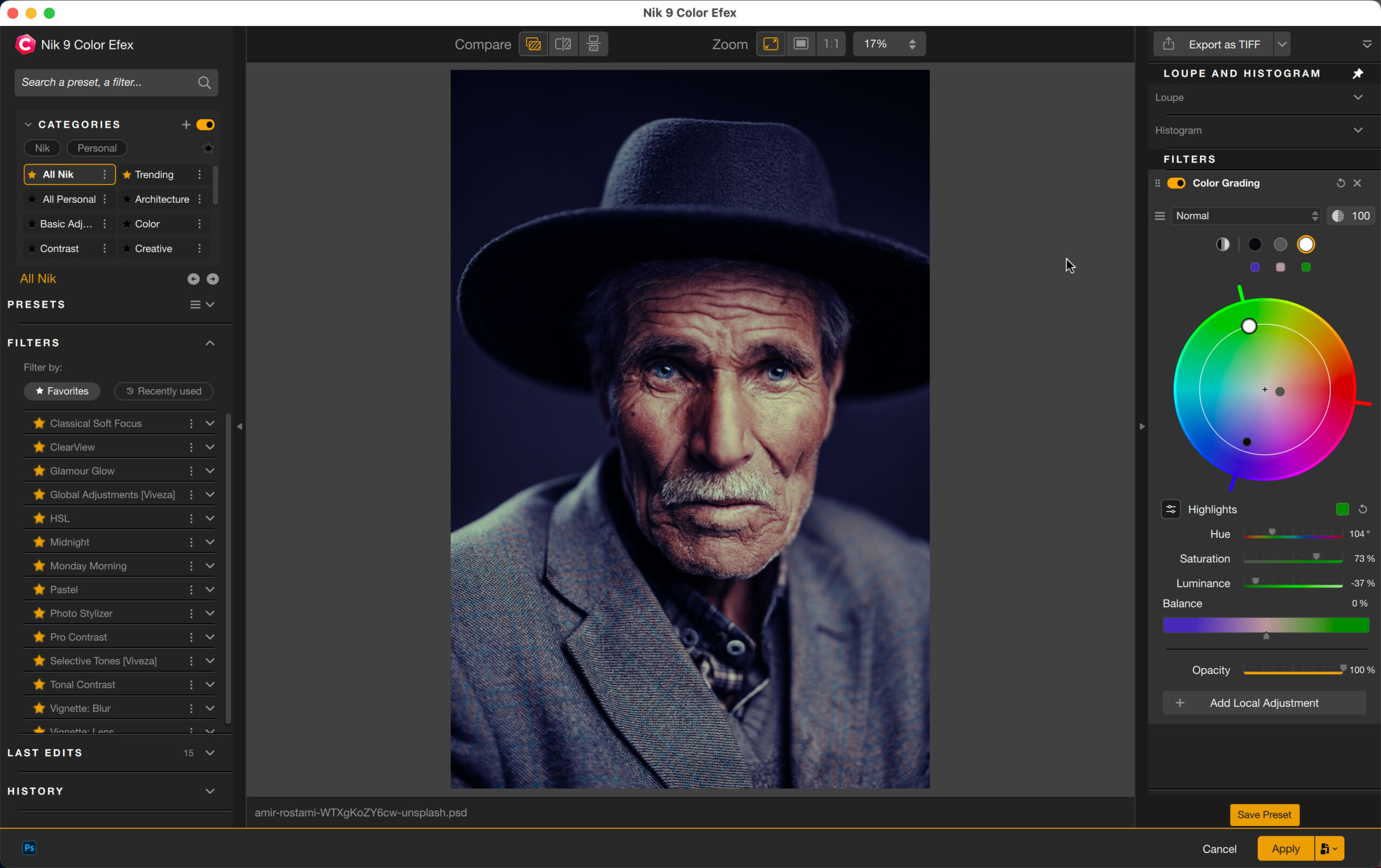
Task: Select the shadows tone circle
Action: pos(1254,244)
